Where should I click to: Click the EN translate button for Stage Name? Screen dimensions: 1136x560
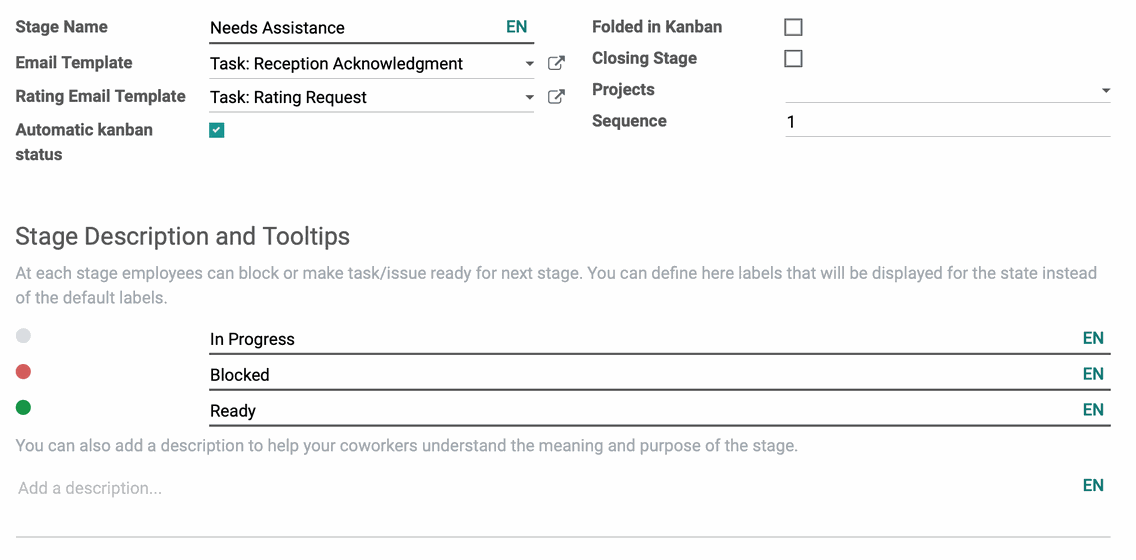[x=517, y=27]
